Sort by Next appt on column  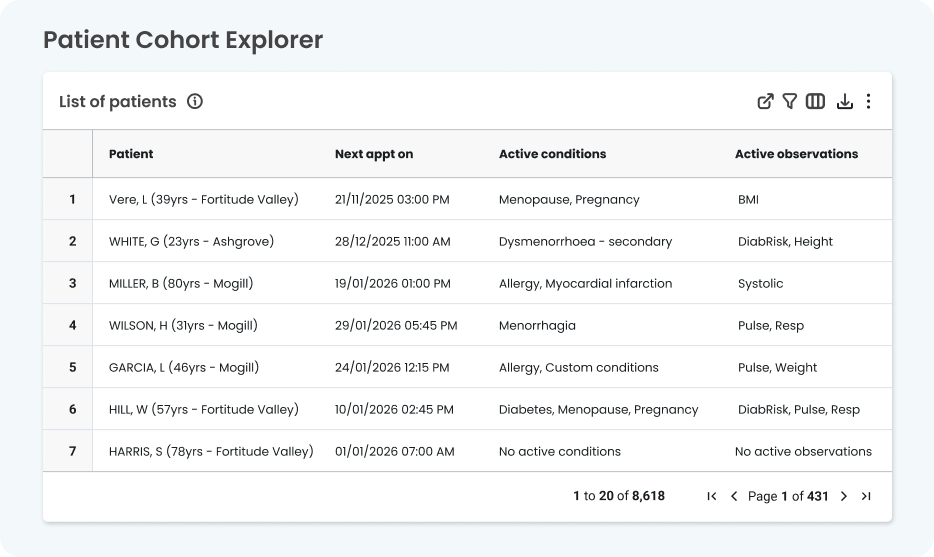coord(373,154)
